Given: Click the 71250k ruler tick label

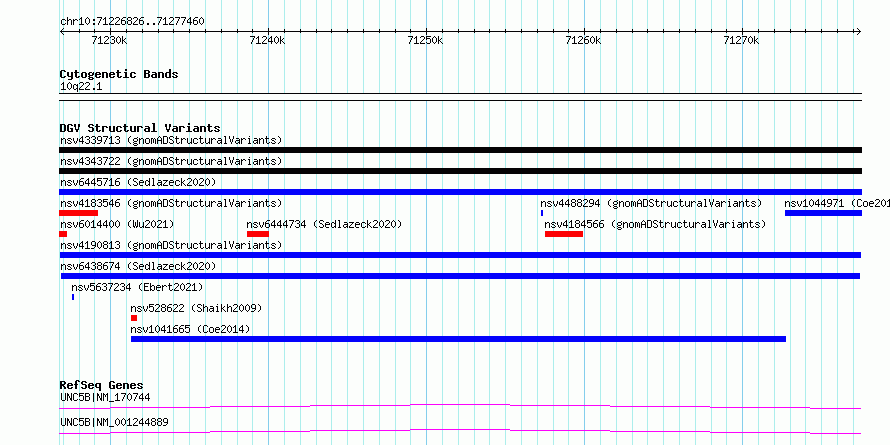Looking at the screenshot, I should [426, 40].
